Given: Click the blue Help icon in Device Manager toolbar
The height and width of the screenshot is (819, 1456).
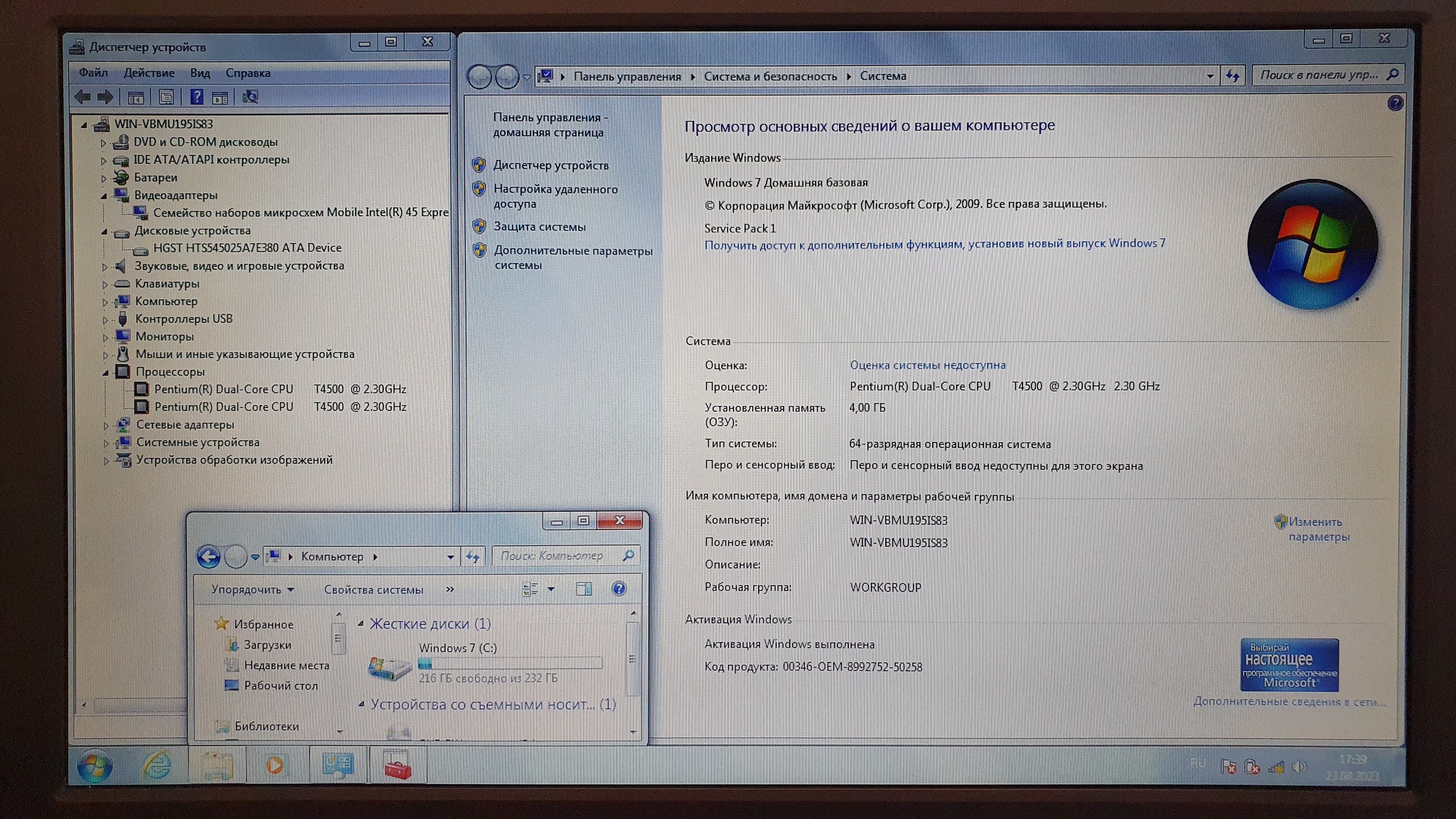Looking at the screenshot, I should coord(197,97).
